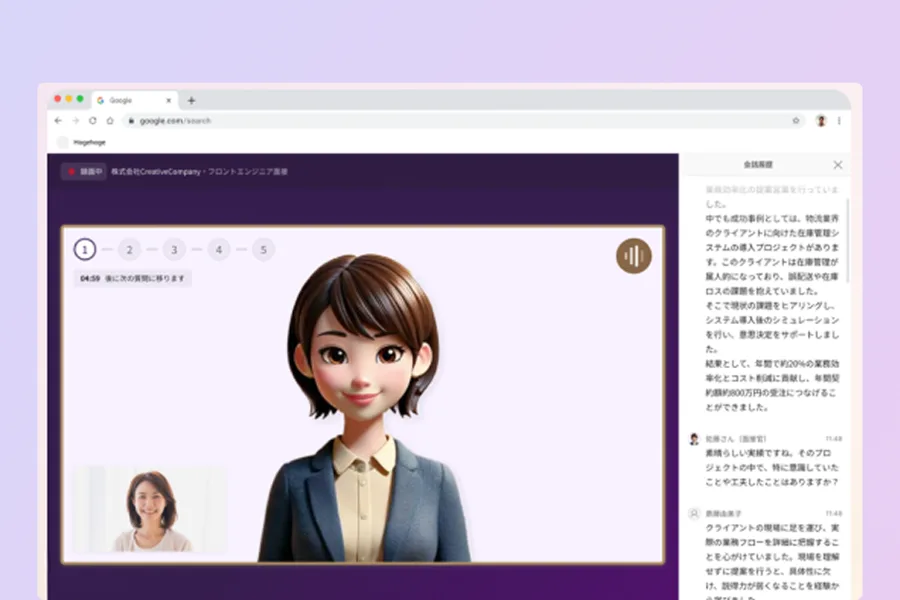The height and width of the screenshot is (600, 900).
Task: View site info via the lock icon
Action: [131, 121]
